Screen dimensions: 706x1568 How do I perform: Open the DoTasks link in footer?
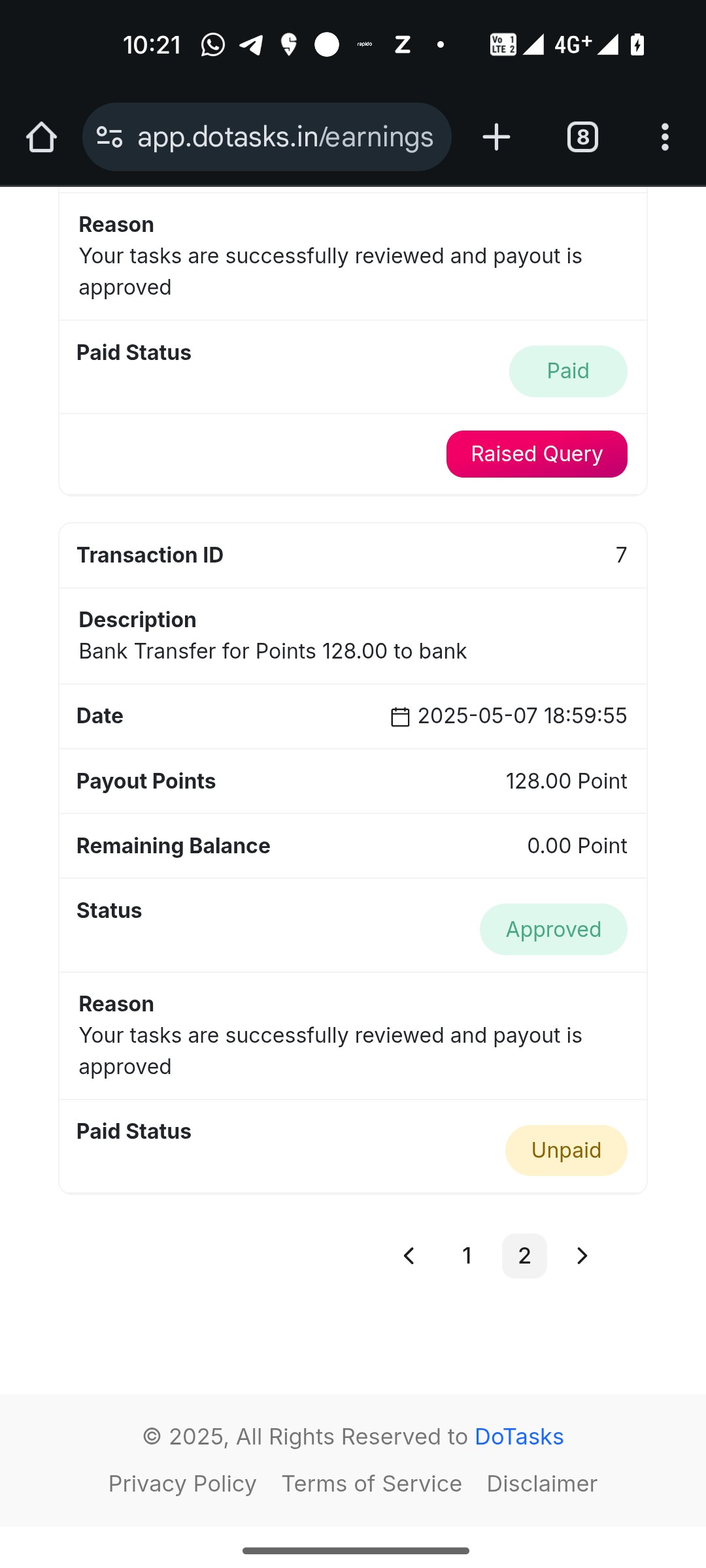click(519, 1437)
